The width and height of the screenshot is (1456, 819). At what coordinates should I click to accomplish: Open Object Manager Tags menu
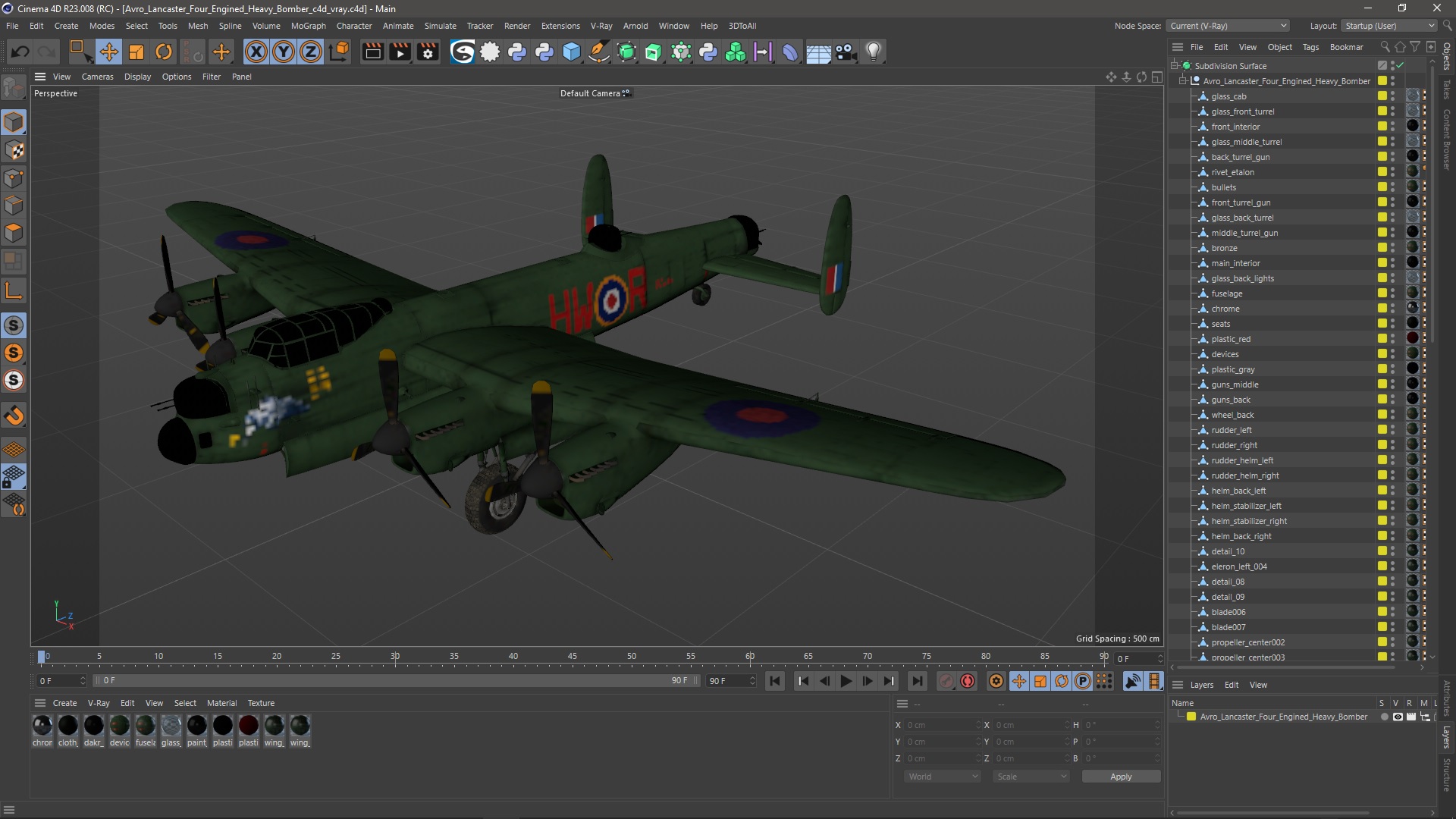tap(1310, 47)
